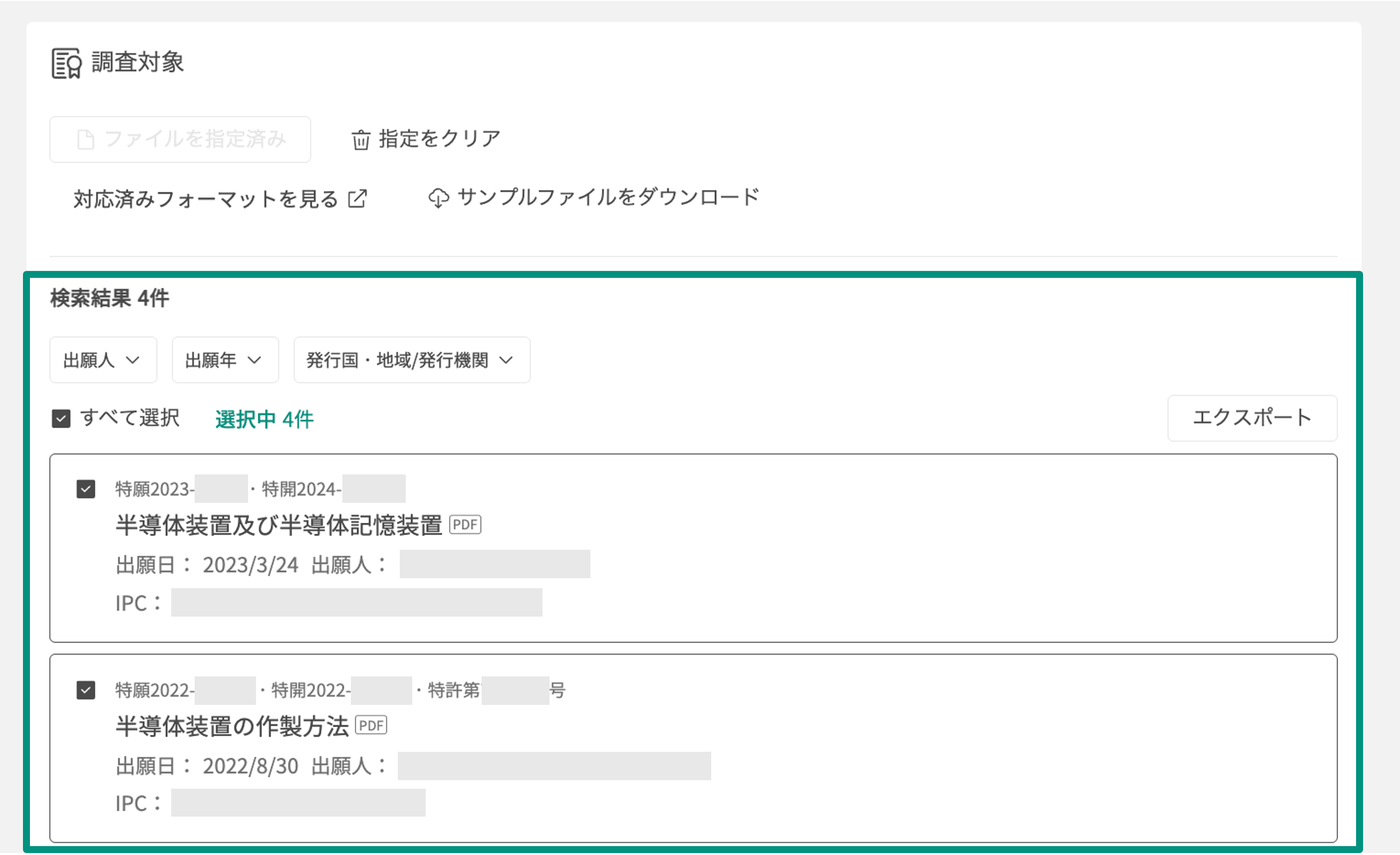1400x855 pixels.
Task: Click the external link icon after 対応済みフォーマットを見る
Action: pyautogui.click(x=357, y=199)
